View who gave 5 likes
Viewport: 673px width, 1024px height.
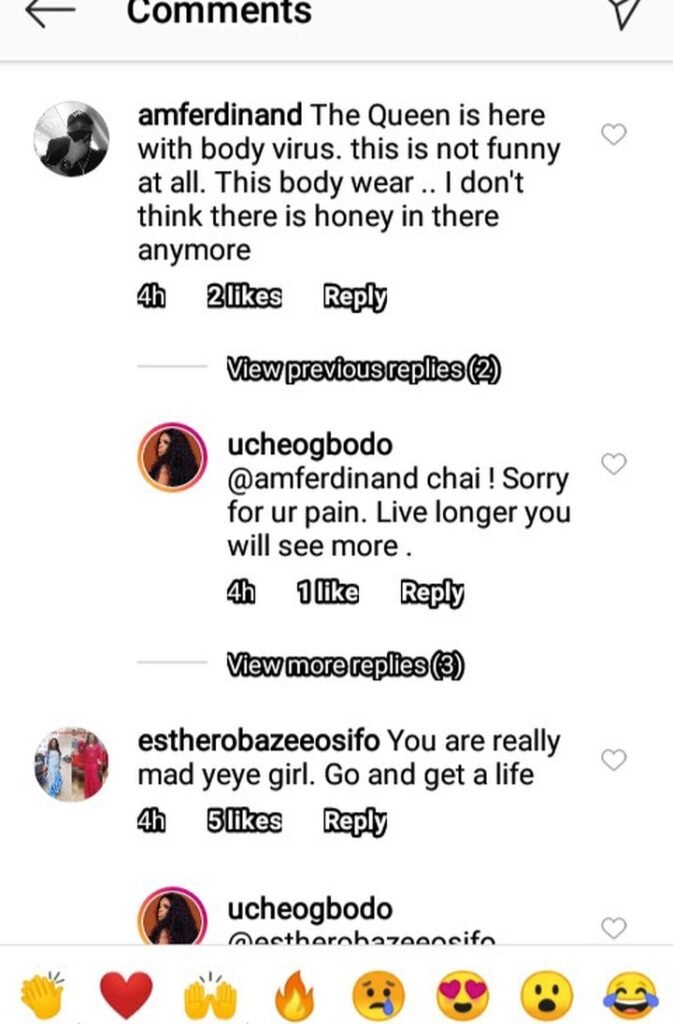click(x=244, y=821)
